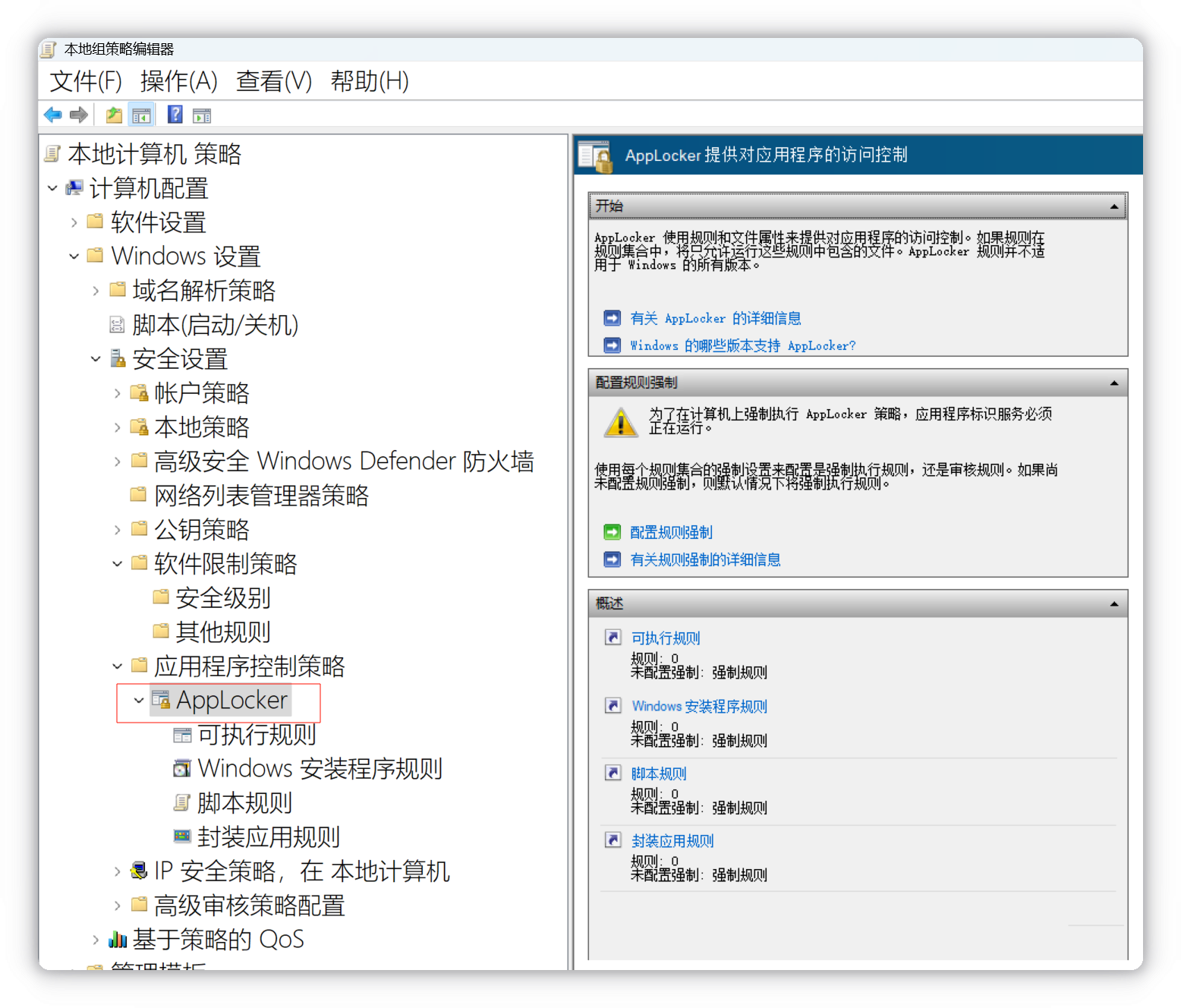Click the 脚本(启动/关机) script icon

click(117, 325)
